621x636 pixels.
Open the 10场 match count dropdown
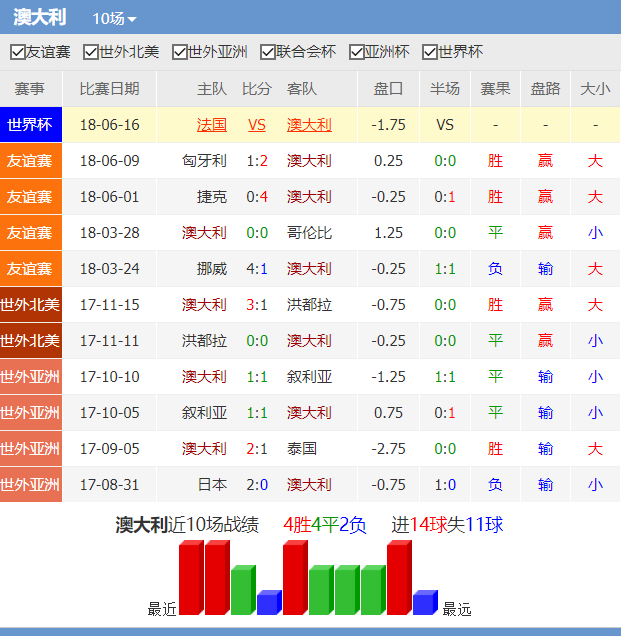tap(114, 19)
